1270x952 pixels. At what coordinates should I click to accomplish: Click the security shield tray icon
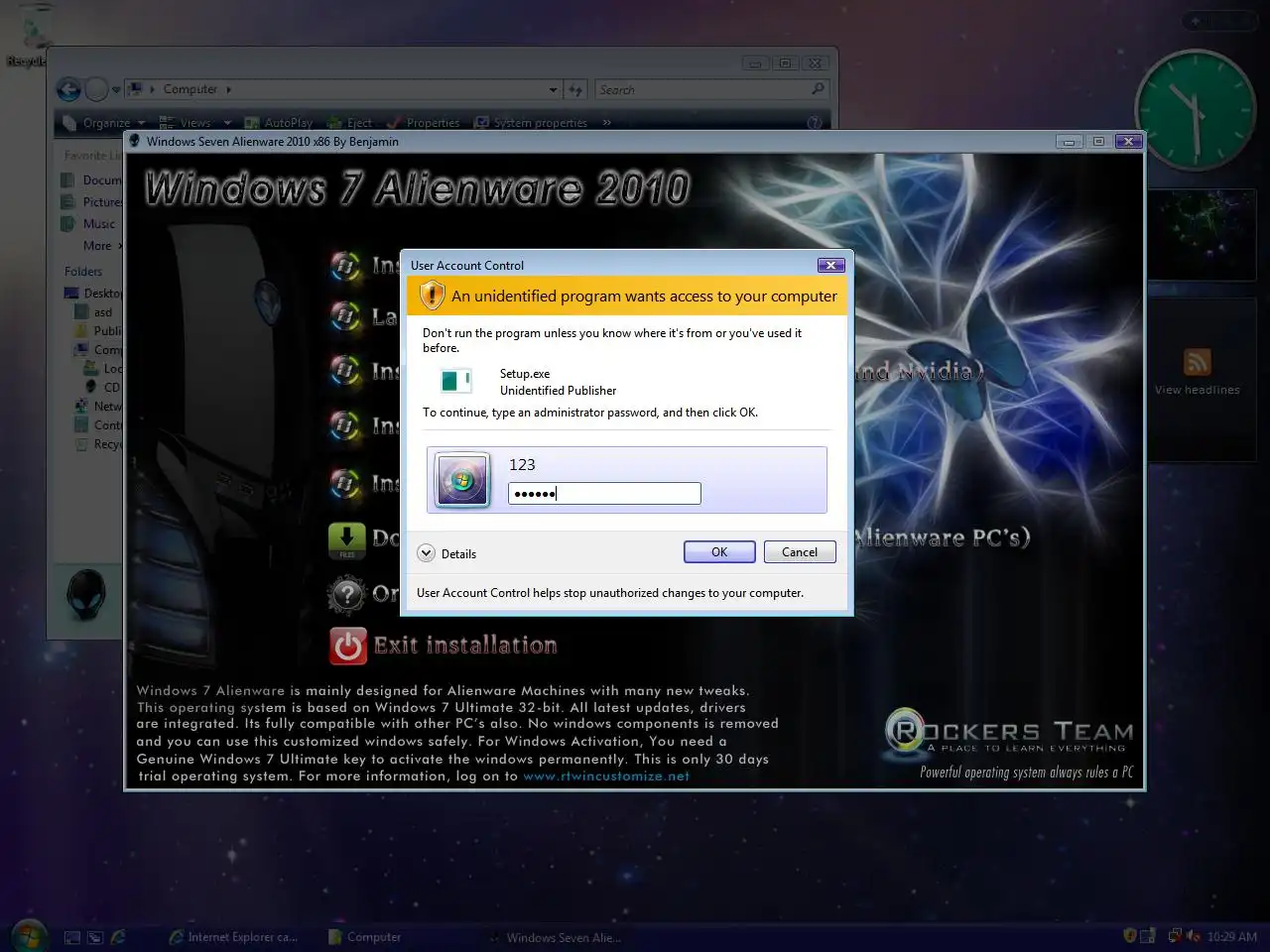1129,935
